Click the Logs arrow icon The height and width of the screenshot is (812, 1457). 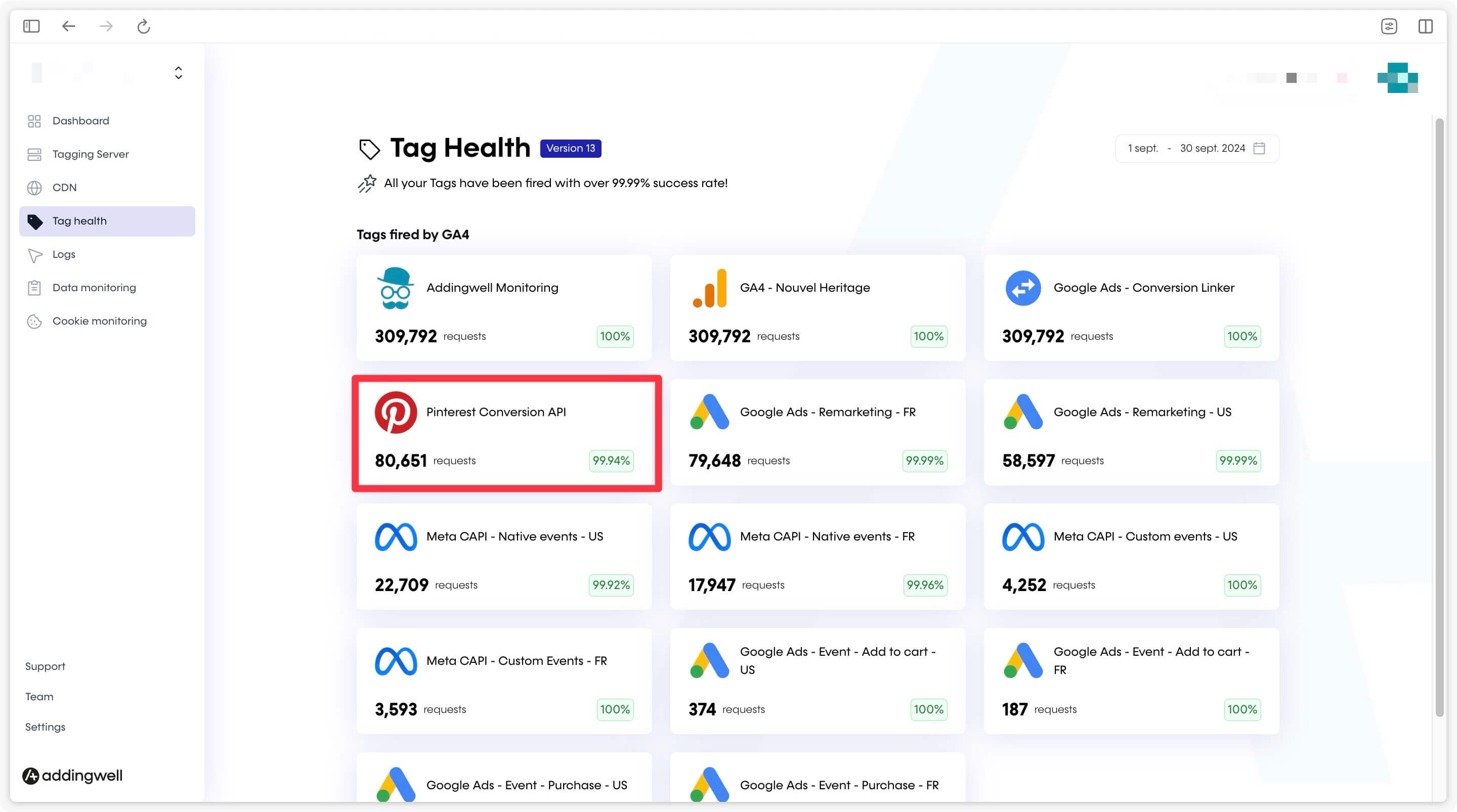coord(35,256)
